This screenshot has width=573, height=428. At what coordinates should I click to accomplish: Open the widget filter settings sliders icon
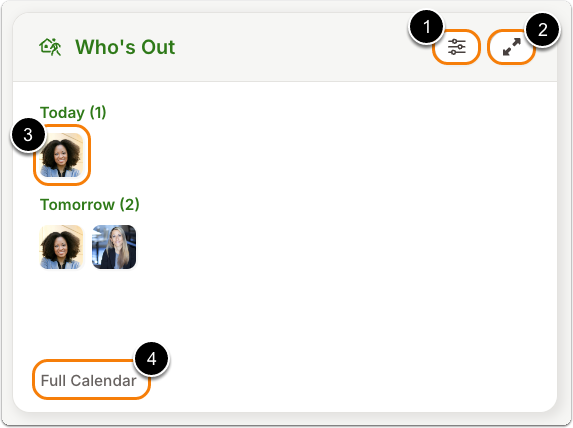click(x=456, y=47)
